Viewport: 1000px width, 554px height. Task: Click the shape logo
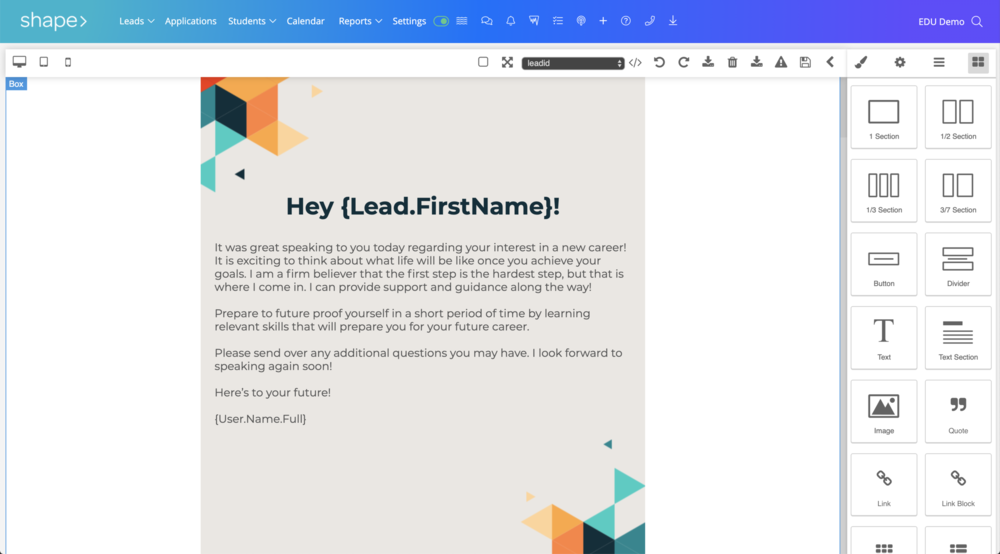[x=54, y=21]
